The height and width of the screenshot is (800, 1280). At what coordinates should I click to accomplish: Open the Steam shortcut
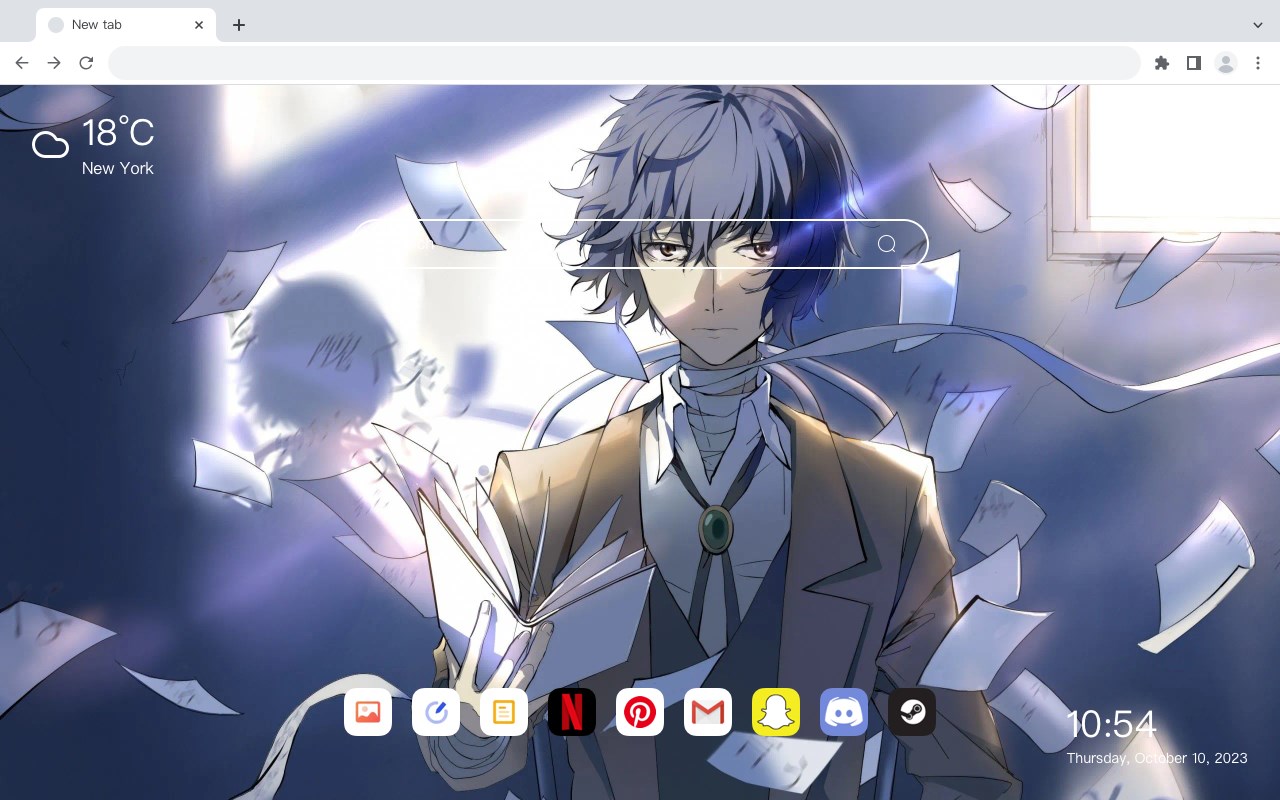[912, 712]
